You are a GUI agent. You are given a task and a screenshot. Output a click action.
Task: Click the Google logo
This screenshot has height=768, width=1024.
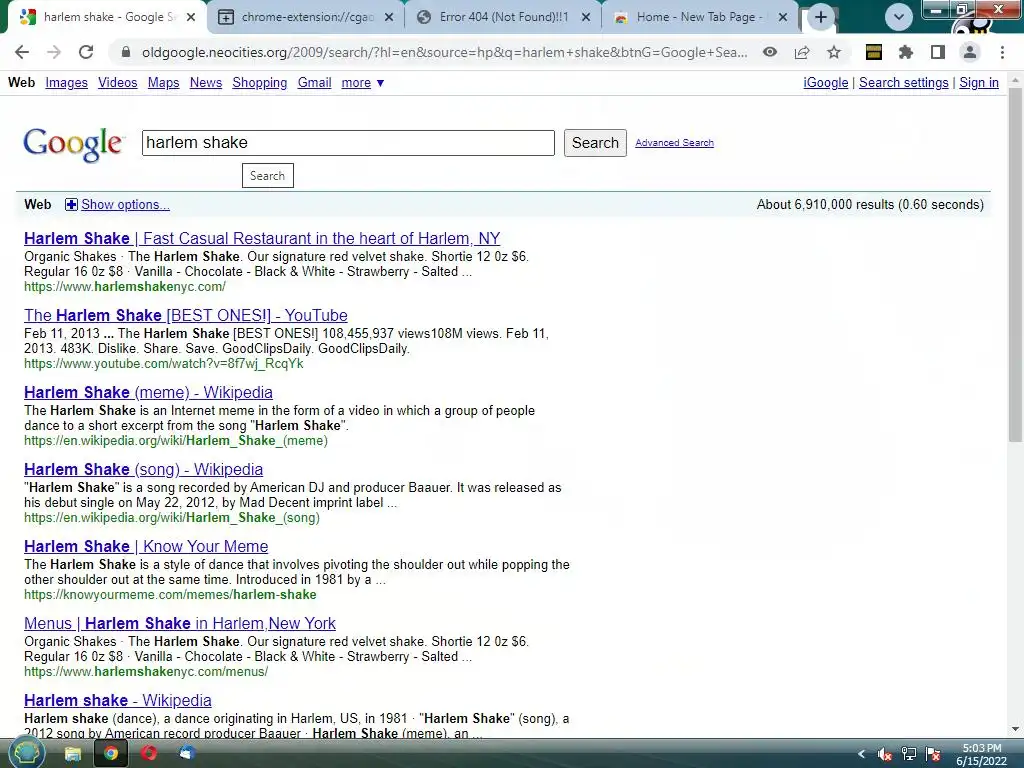(72, 144)
